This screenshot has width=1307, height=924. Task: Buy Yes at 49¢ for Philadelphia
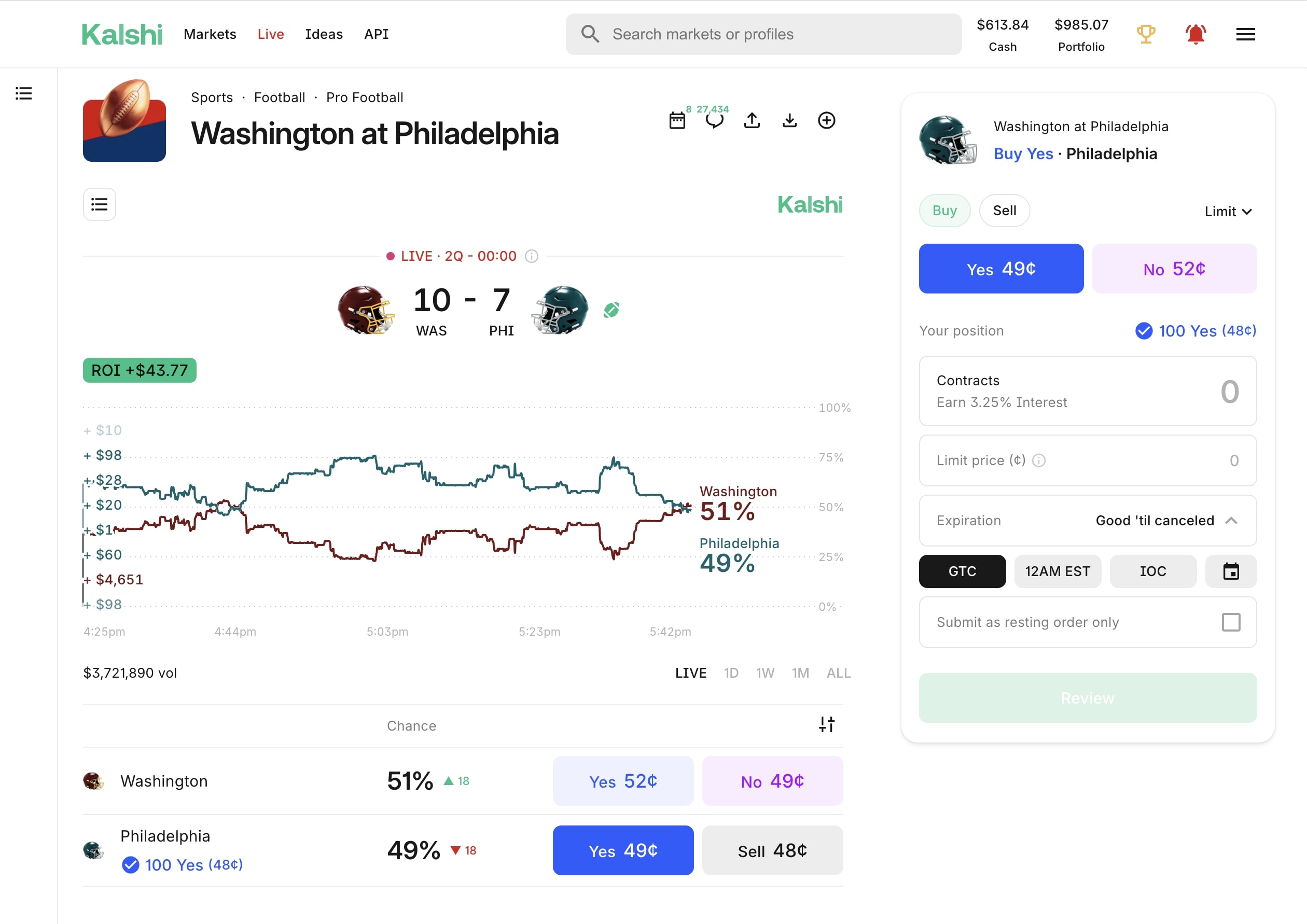point(623,850)
